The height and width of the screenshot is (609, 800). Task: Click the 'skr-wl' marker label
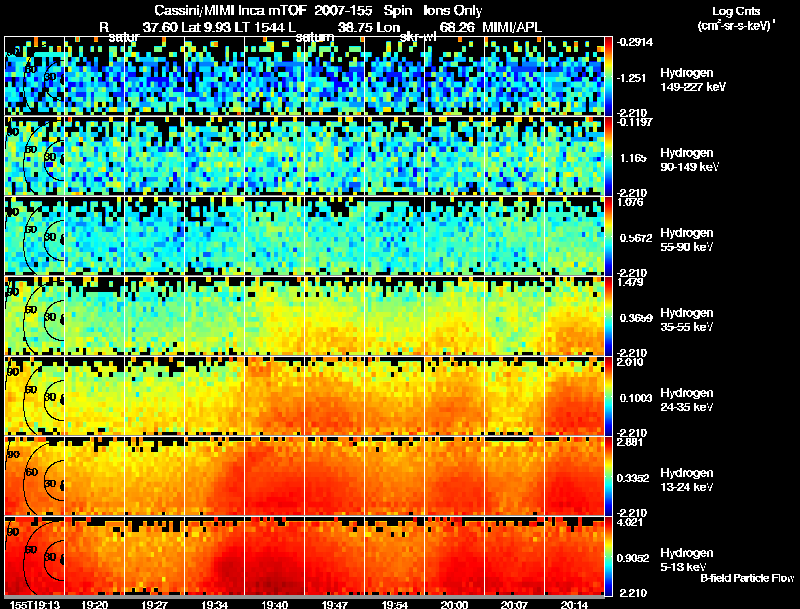click(x=418, y=37)
